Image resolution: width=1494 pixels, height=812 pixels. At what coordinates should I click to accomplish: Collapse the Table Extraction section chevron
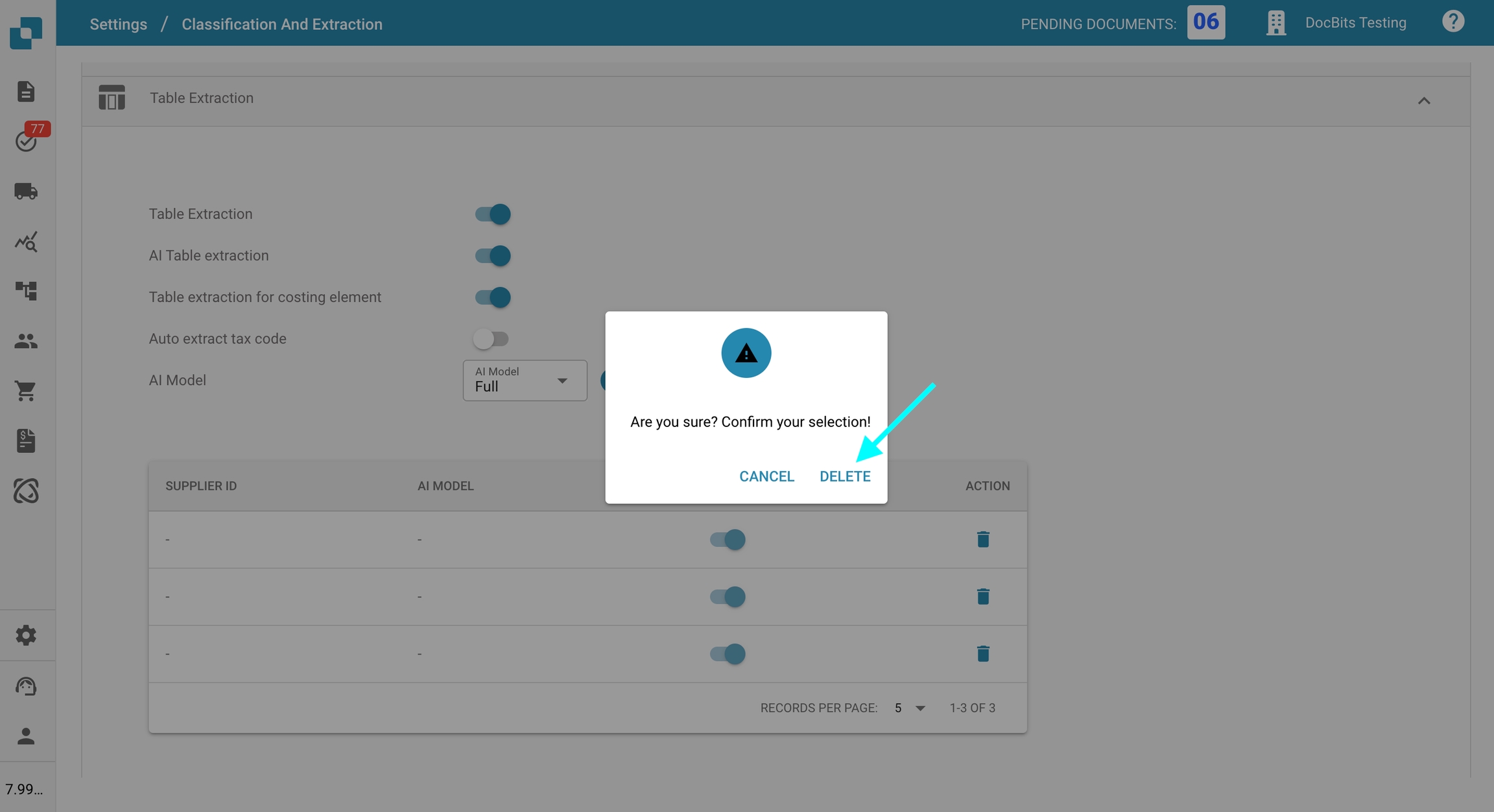tap(1423, 100)
